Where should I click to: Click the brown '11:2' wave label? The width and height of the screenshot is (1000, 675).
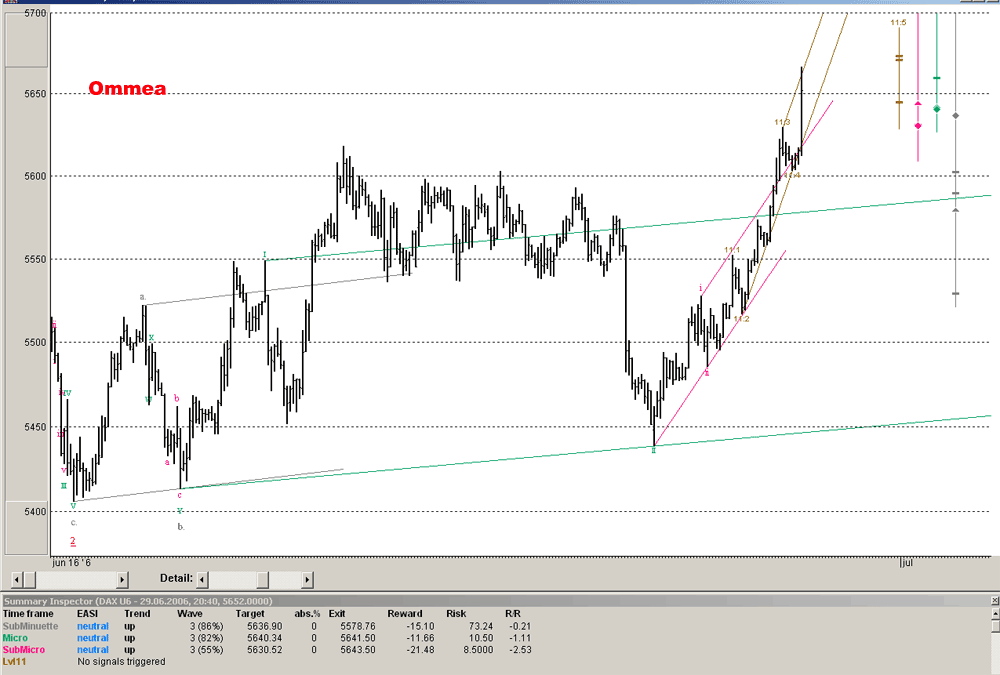coord(742,319)
